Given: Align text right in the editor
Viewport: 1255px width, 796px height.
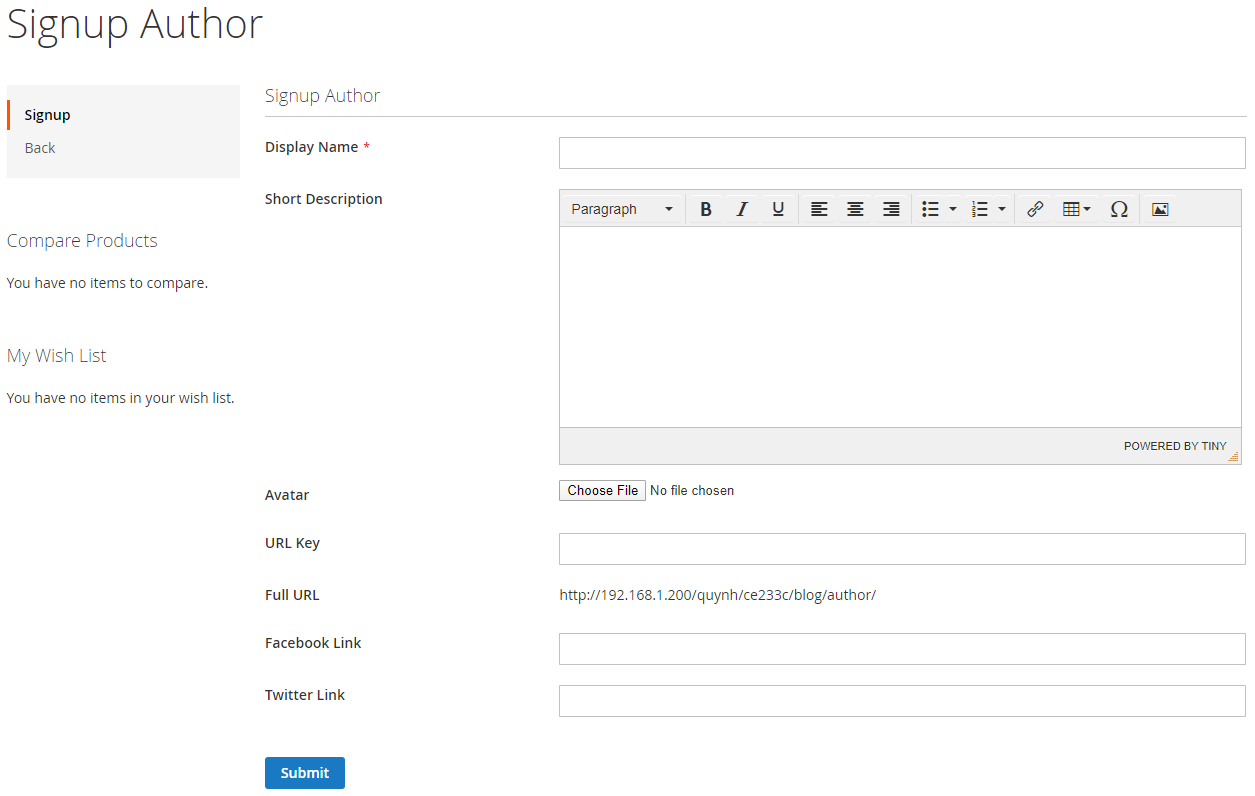Looking at the screenshot, I should coord(891,209).
